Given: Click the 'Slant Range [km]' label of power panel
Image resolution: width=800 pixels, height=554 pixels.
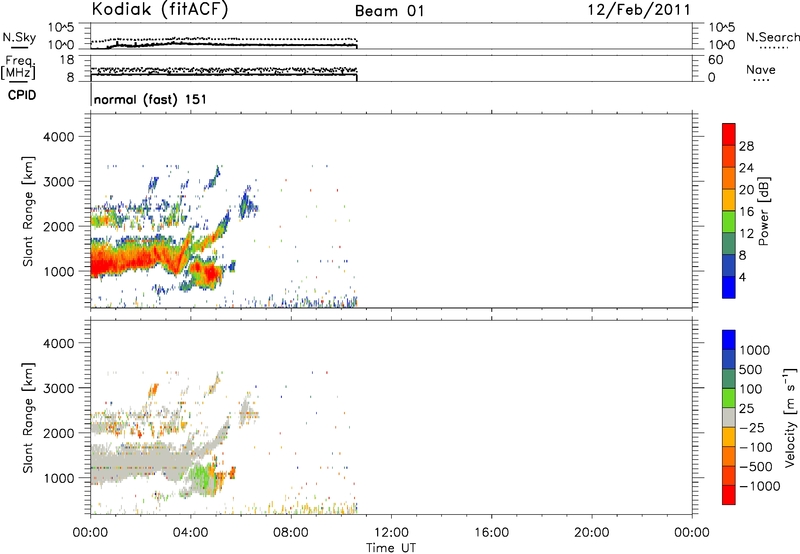Looking at the screenshot, I should coord(28,211).
